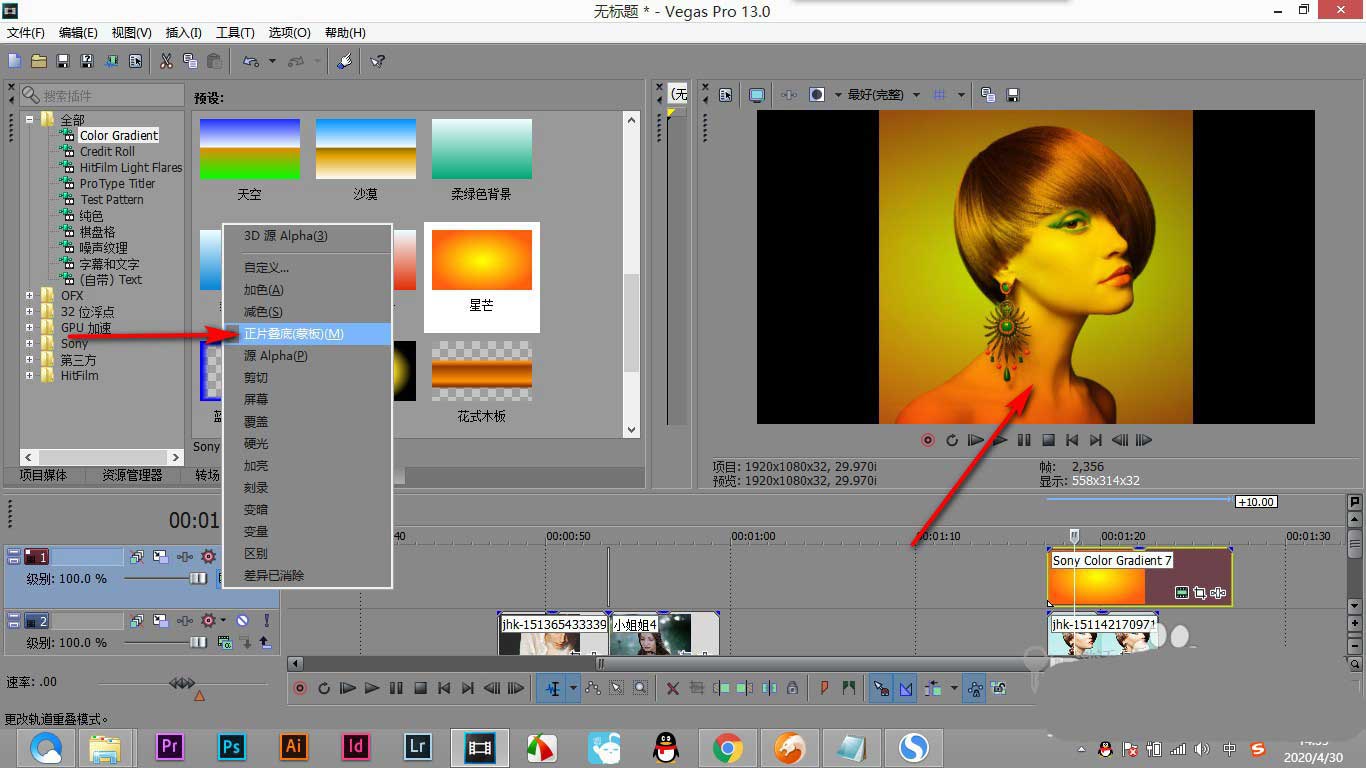Select the Normal Edit tool in timeline toolbar

tap(553, 688)
